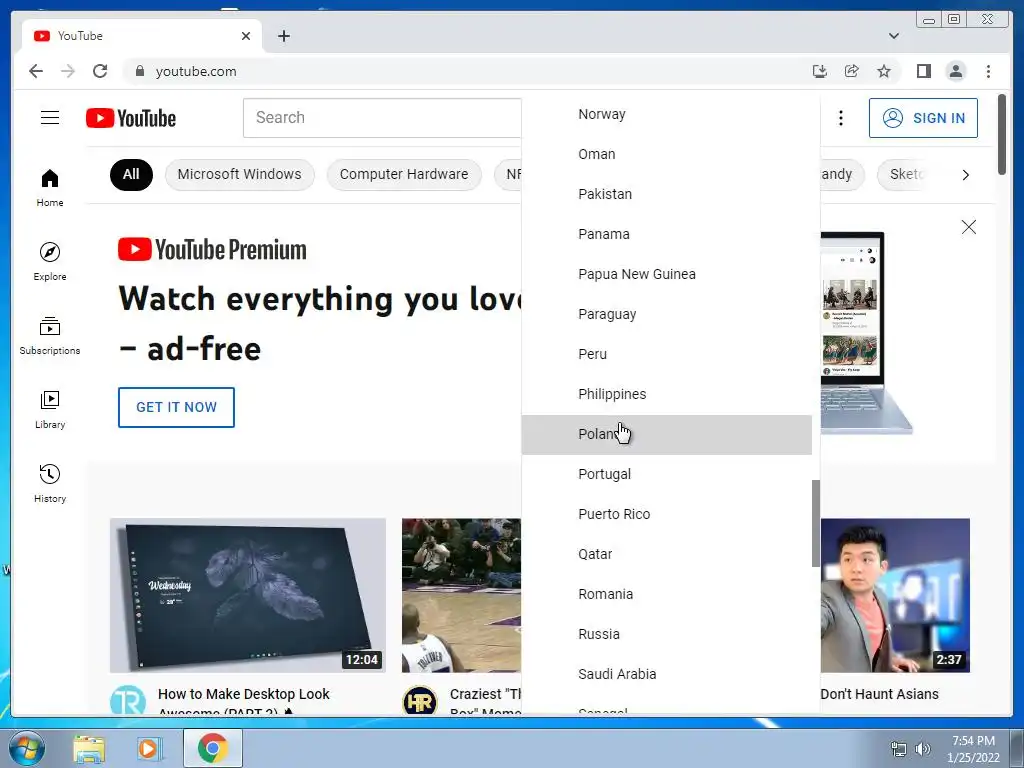1024x768 pixels.
Task: Choose Papua New Guinea from list
Action: point(666,274)
